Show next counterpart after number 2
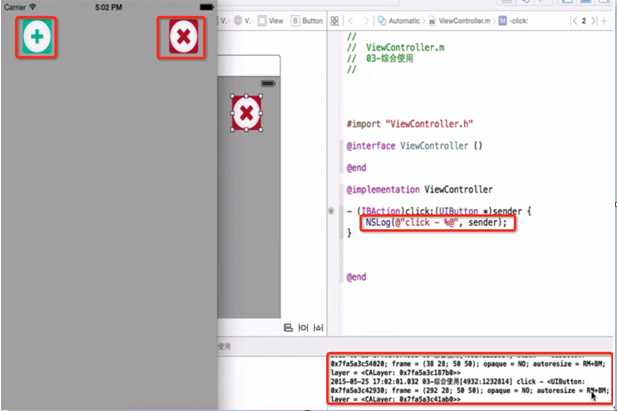The image size is (617, 411). point(594,21)
